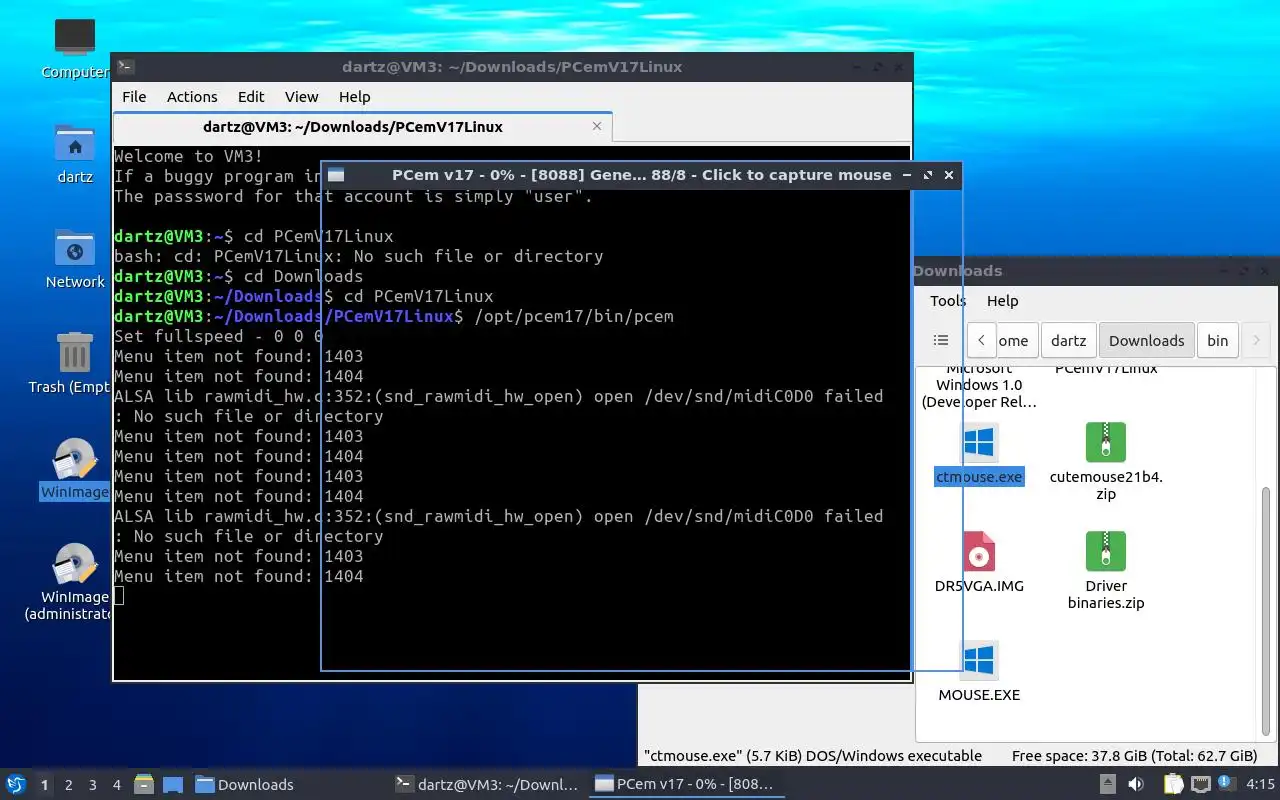Open the file manager Help menu

tap(1003, 301)
